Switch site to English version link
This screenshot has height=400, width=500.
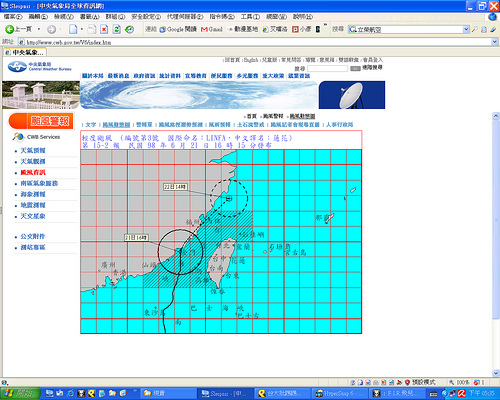pos(251,60)
